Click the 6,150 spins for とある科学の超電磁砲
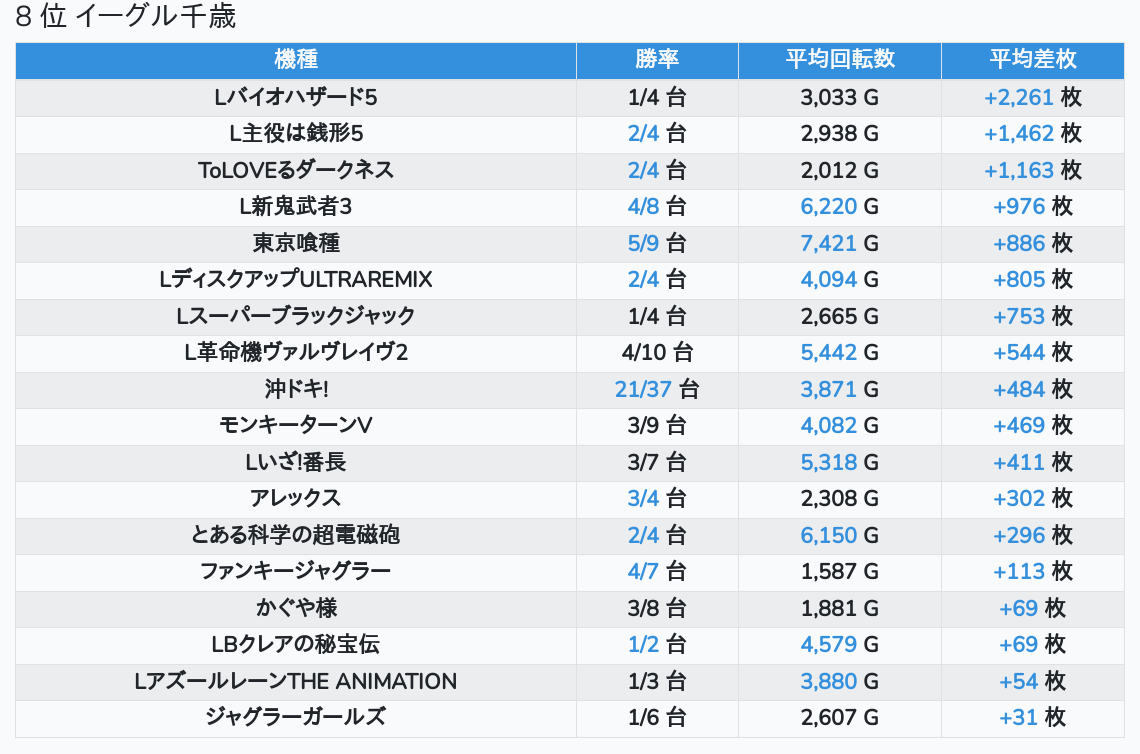 point(829,535)
